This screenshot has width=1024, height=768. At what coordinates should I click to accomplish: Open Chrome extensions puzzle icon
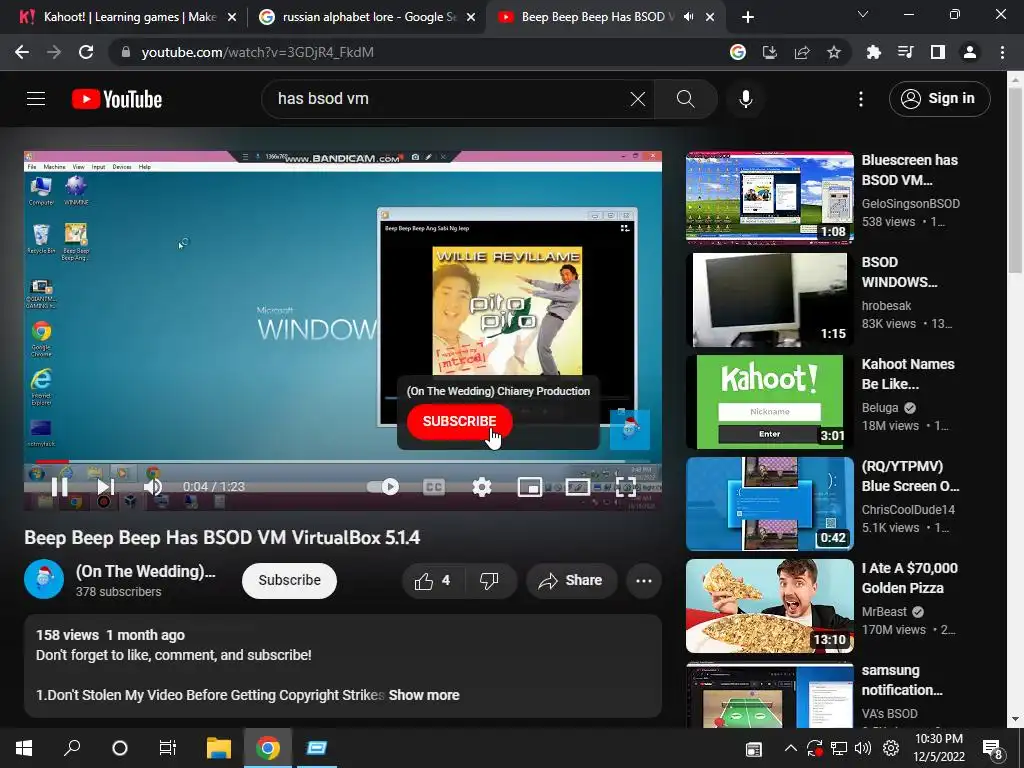point(873,52)
